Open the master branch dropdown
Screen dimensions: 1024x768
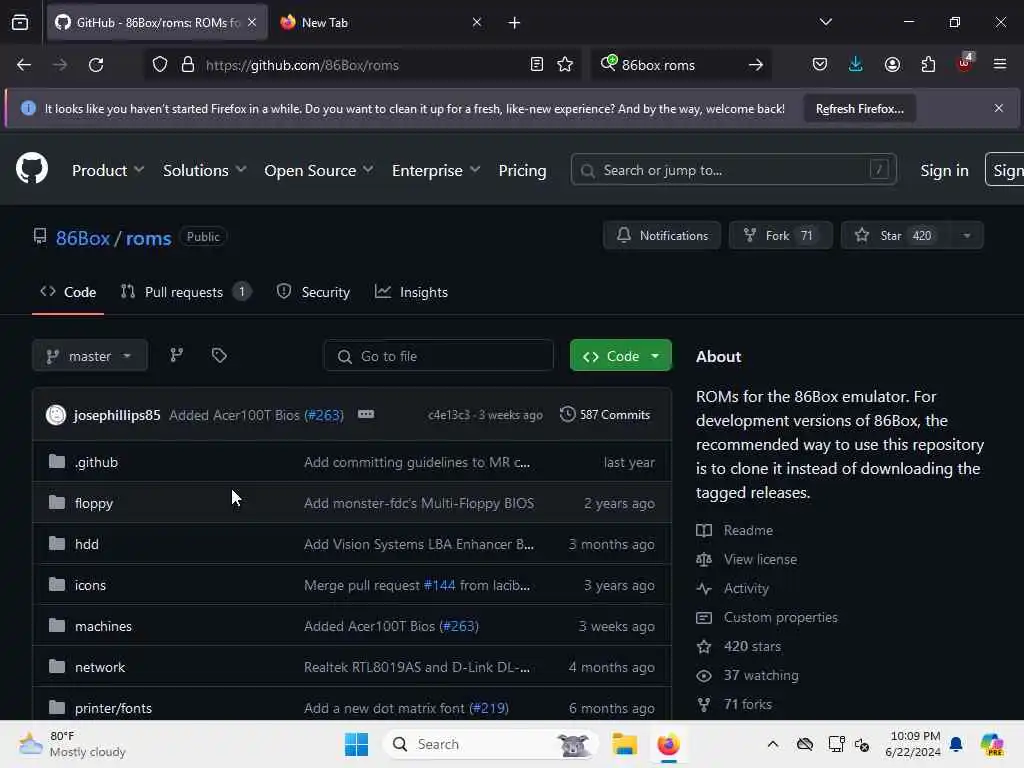tap(89, 355)
